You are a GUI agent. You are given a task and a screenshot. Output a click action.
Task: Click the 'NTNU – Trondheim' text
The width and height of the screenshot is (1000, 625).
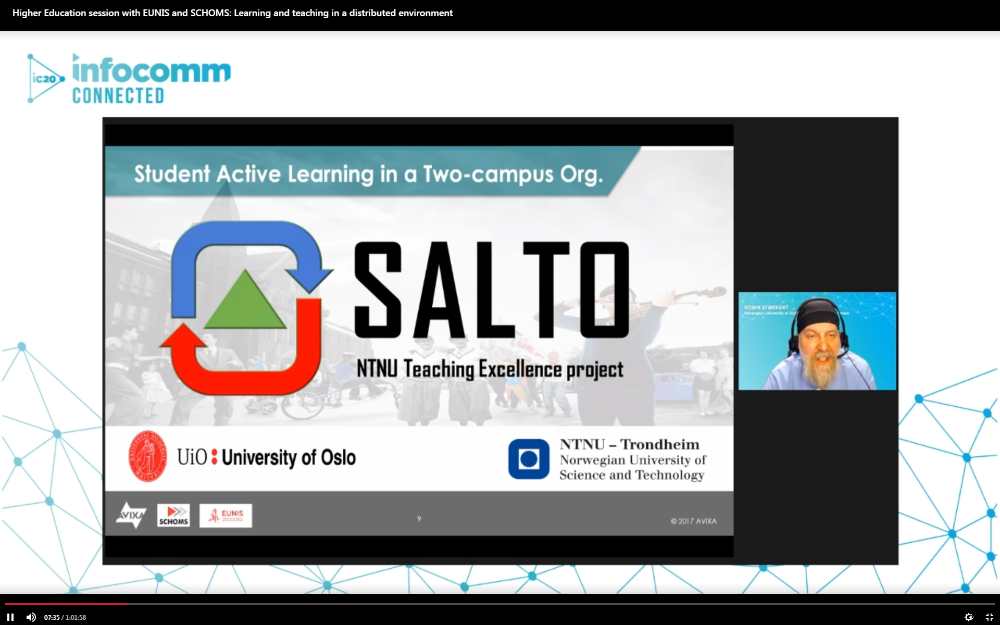[629, 444]
